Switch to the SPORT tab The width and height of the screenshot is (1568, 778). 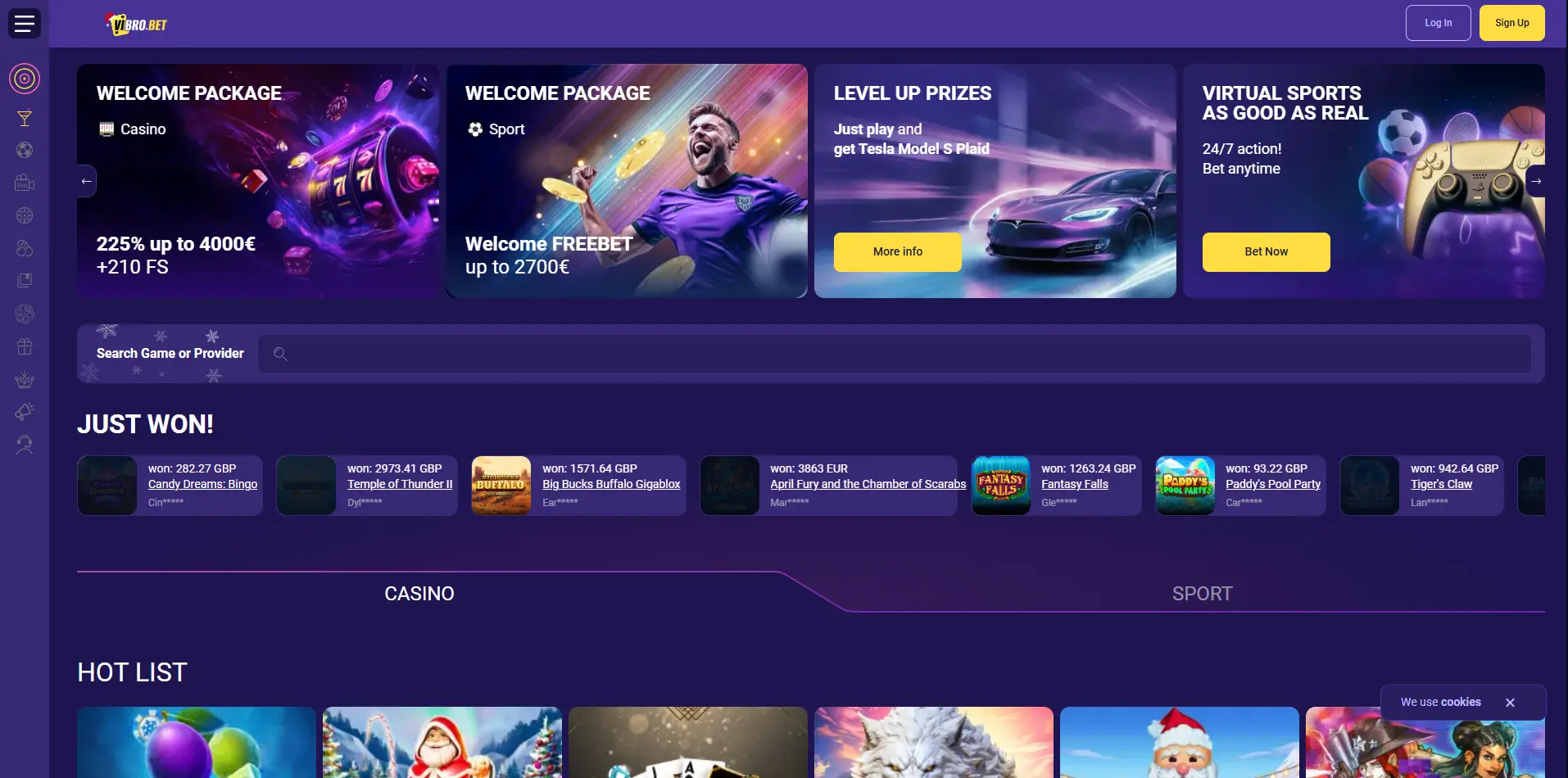point(1202,594)
